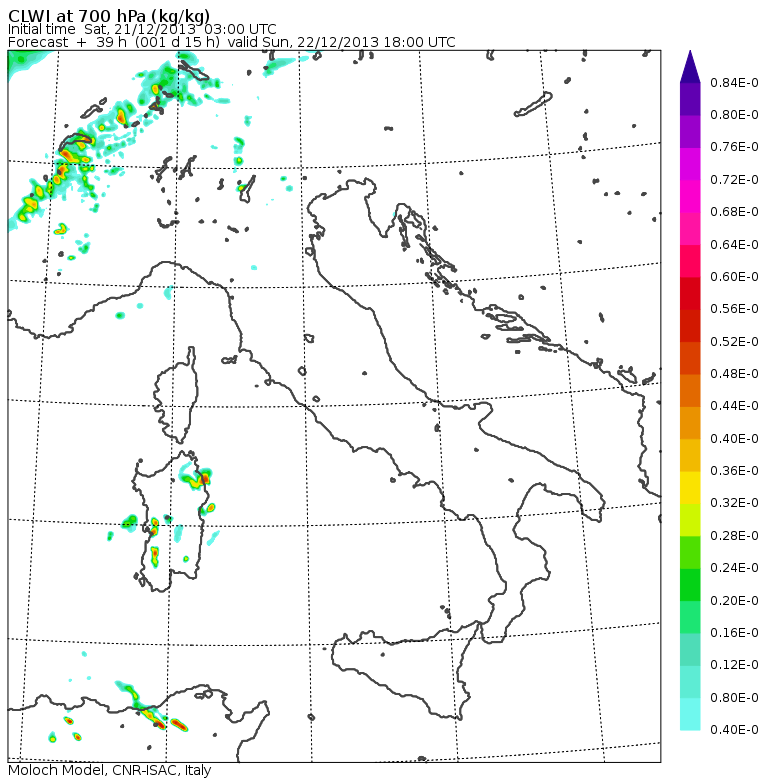Click the 0.72E-0 legend label
Image resolution: width=760 pixels, height=784 pixels.
734,180
